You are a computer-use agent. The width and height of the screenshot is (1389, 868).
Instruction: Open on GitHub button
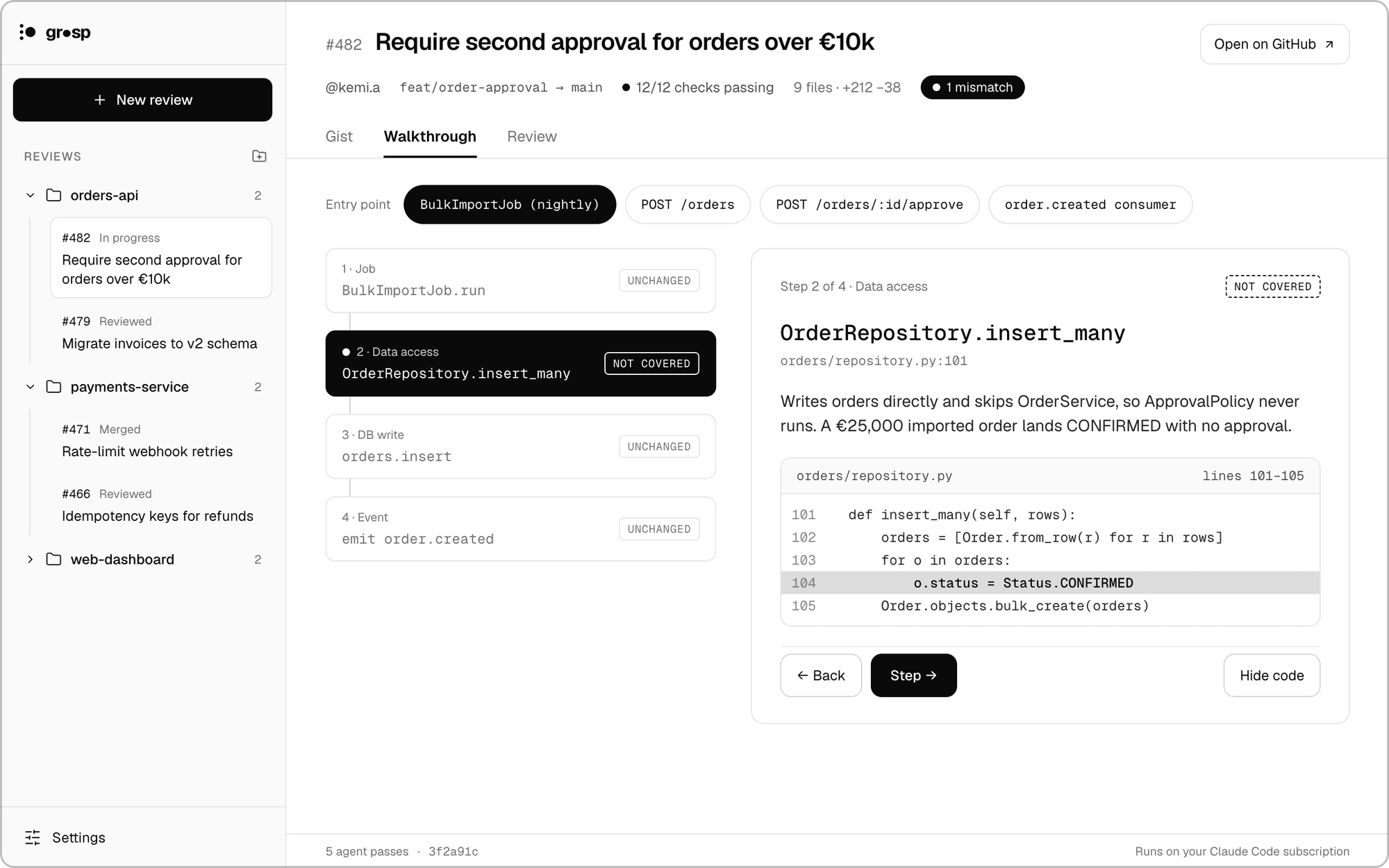pyautogui.click(x=1274, y=44)
